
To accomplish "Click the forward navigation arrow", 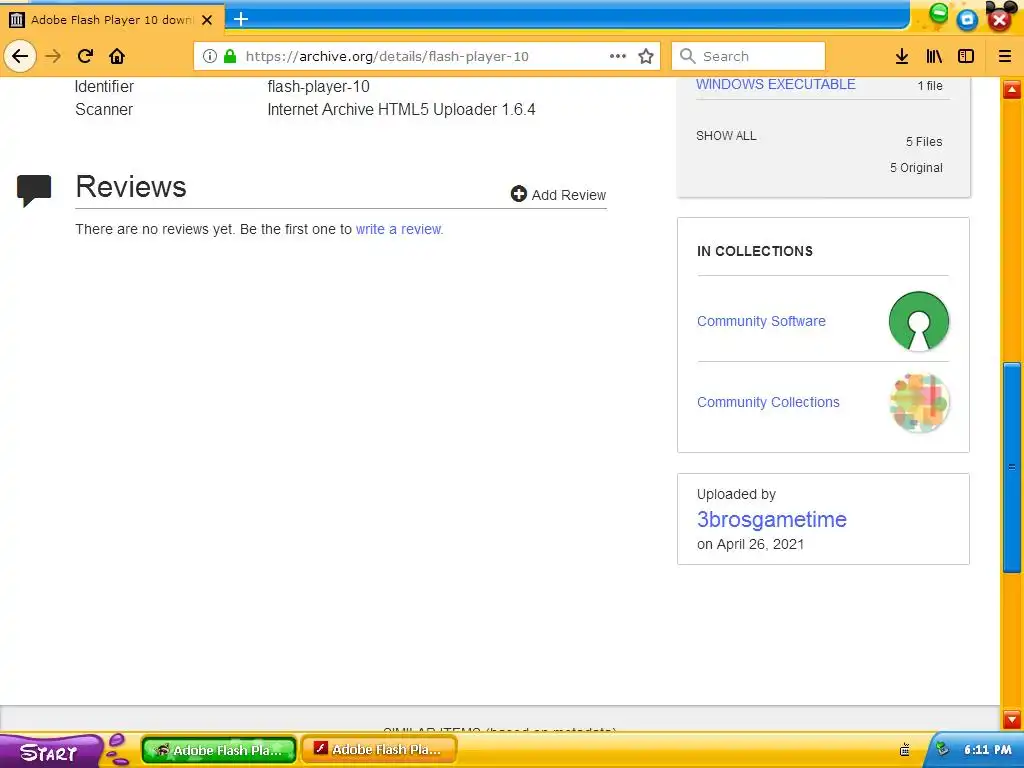I will [53, 56].
